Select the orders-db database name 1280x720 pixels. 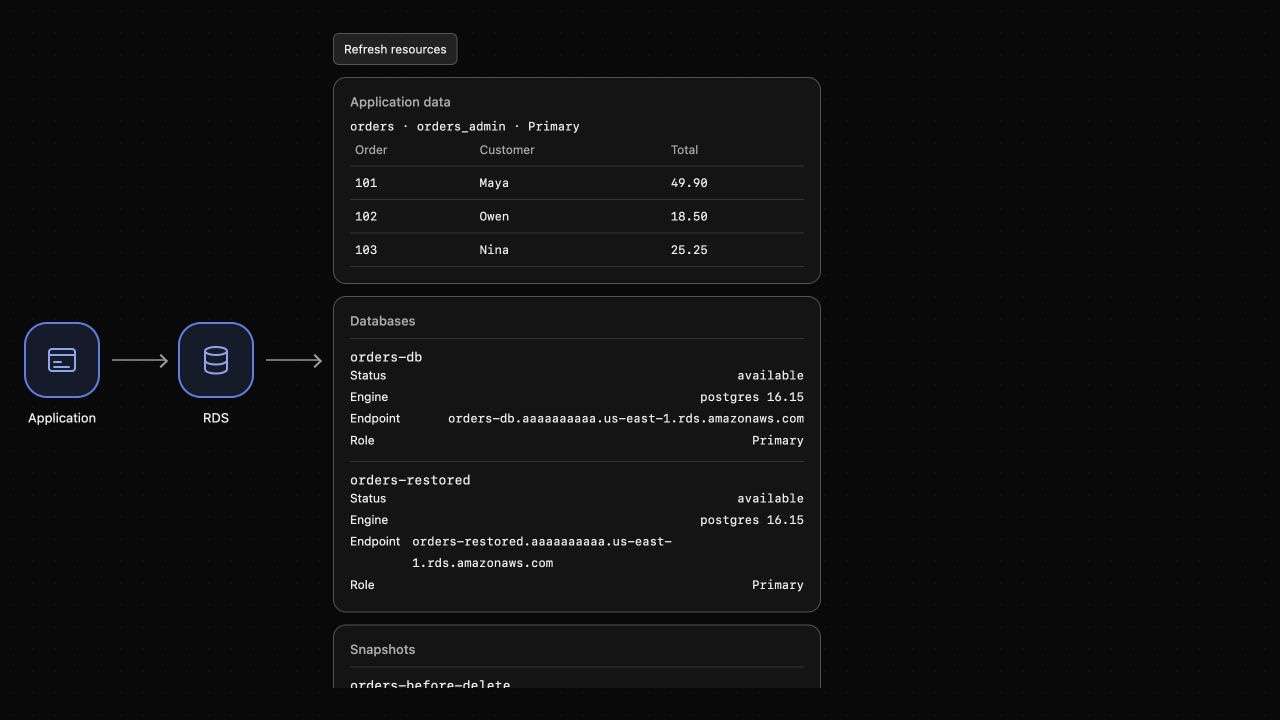pyautogui.click(x=386, y=357)
